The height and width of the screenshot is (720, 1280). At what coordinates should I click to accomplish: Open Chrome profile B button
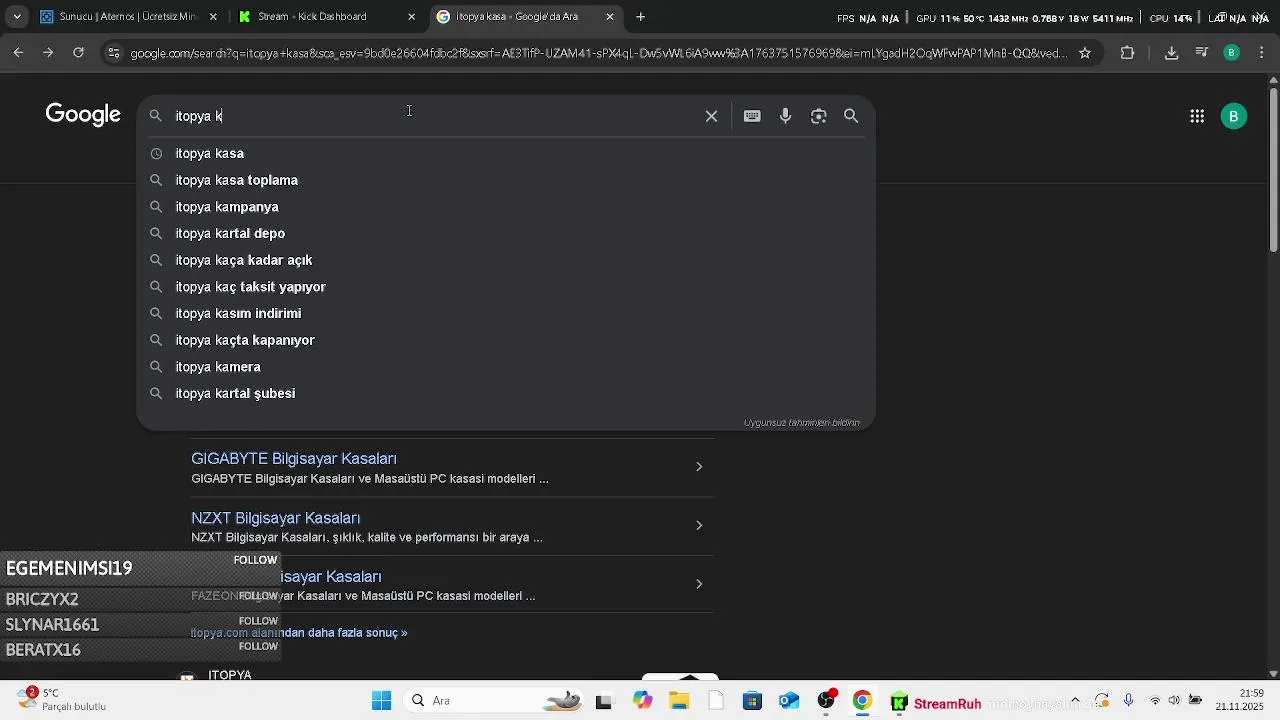click(x=1232, y=53)
